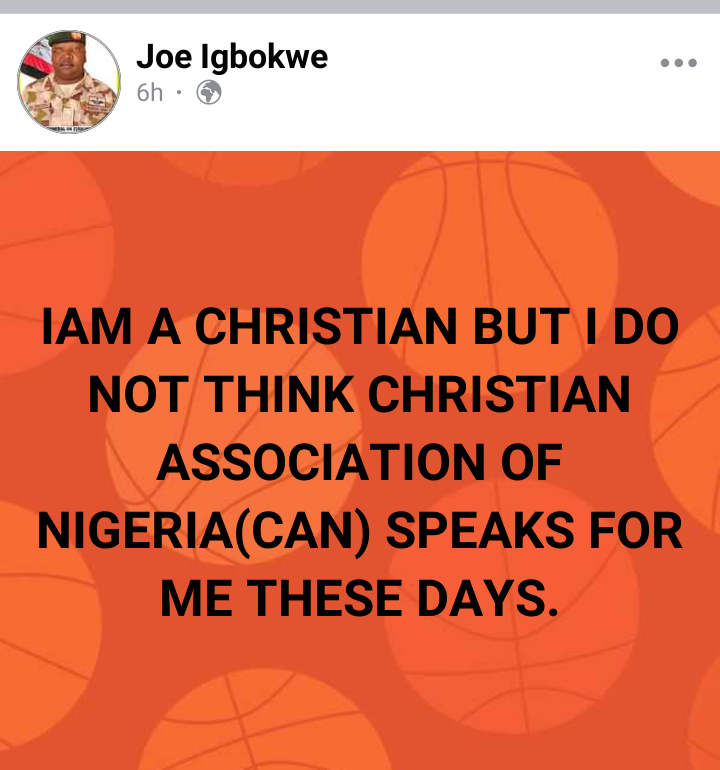720x770 pixels.
Task: Open the three-dot post options menu
Action: (x=678, y=63)
